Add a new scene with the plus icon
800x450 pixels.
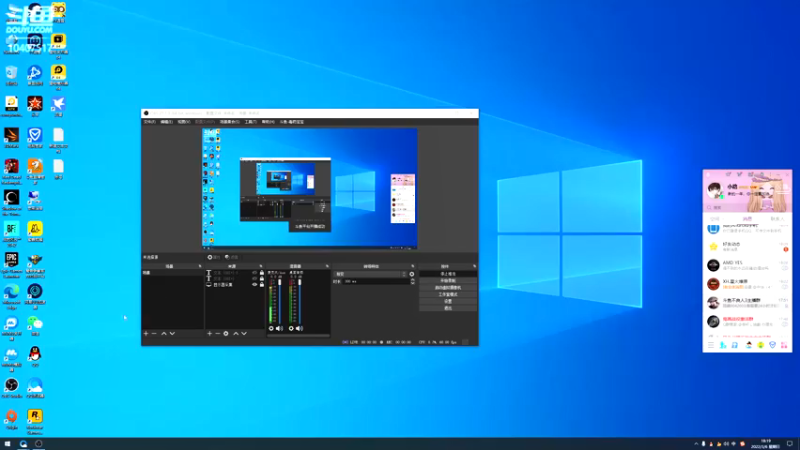(146, 334)
